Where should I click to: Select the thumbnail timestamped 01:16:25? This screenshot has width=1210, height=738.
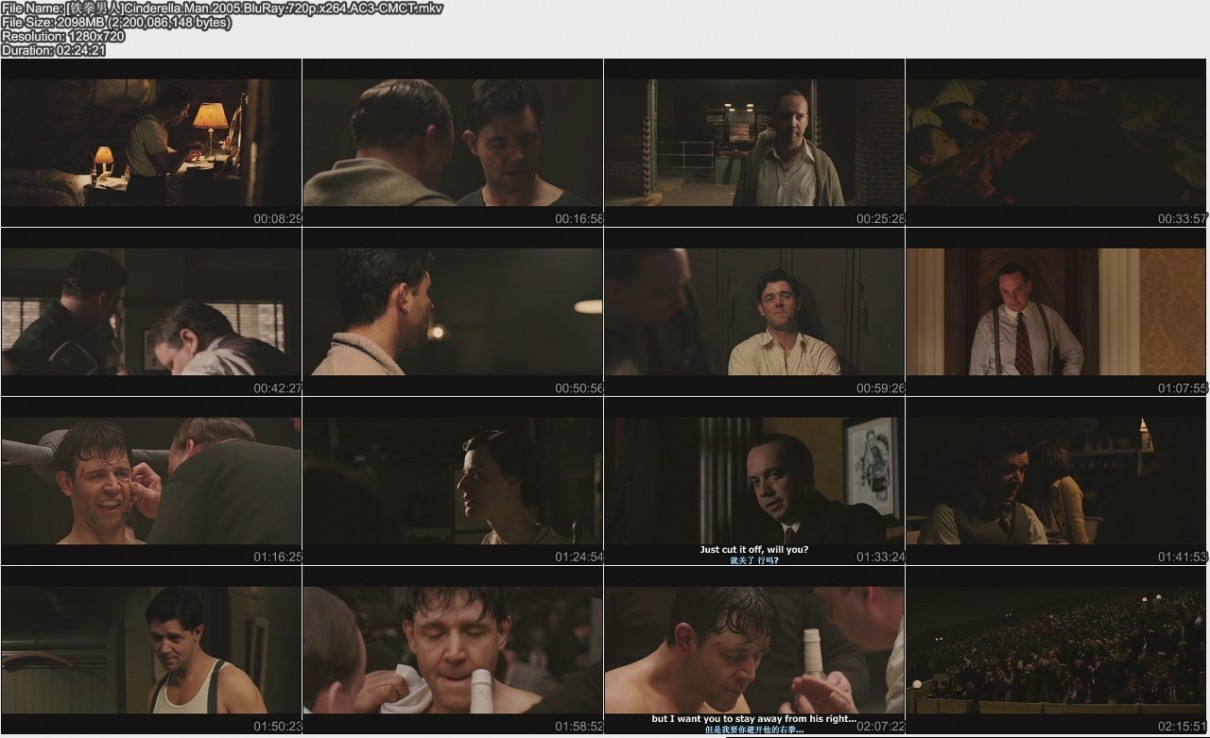tap(151, 481)
